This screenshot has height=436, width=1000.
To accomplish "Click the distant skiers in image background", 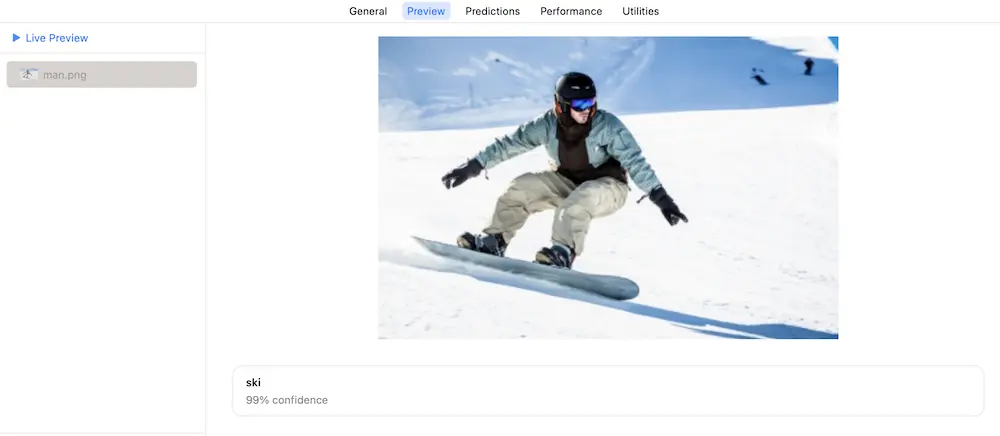I will click(x=781, y=71).
